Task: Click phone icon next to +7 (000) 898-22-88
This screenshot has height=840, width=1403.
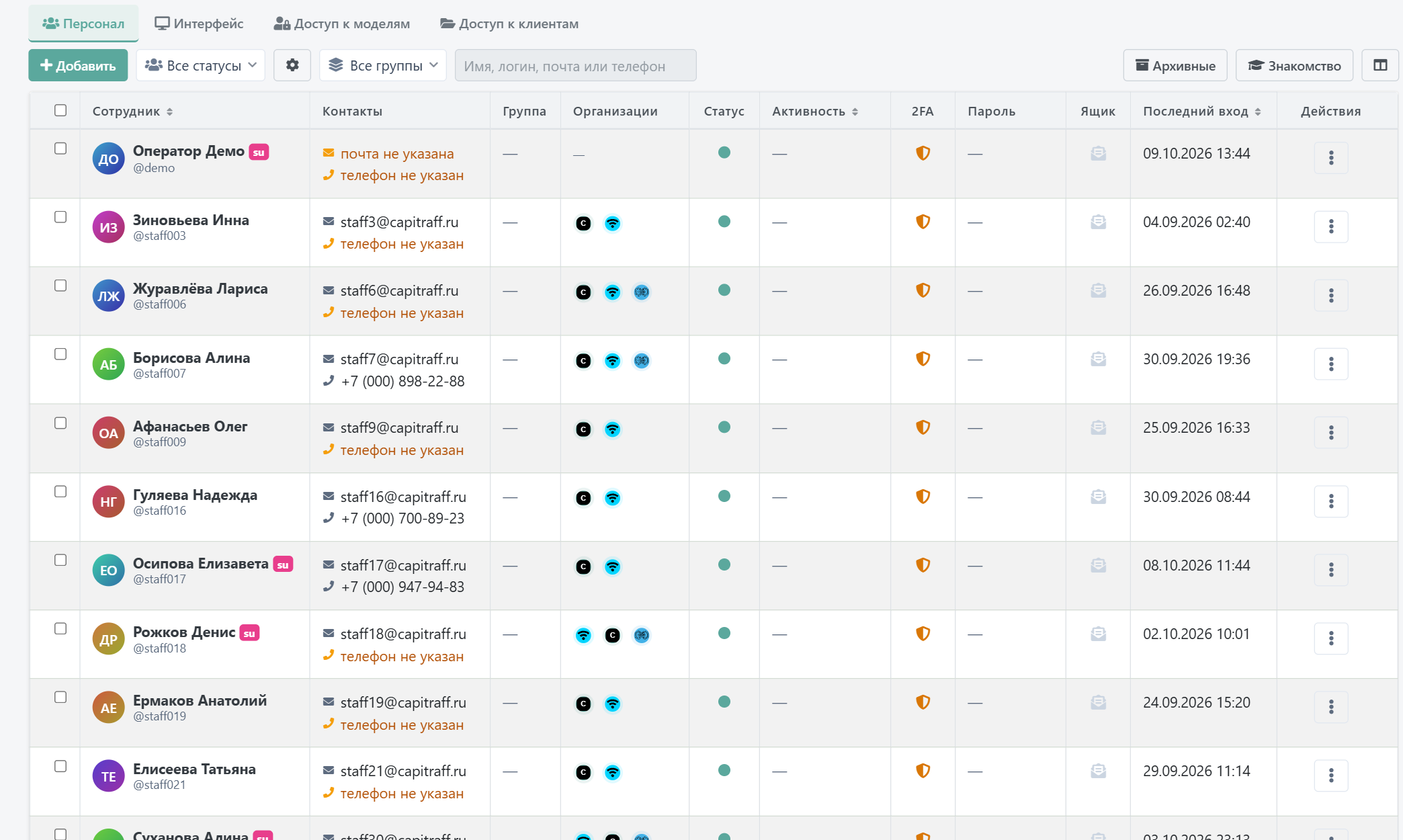Action: 329,380
